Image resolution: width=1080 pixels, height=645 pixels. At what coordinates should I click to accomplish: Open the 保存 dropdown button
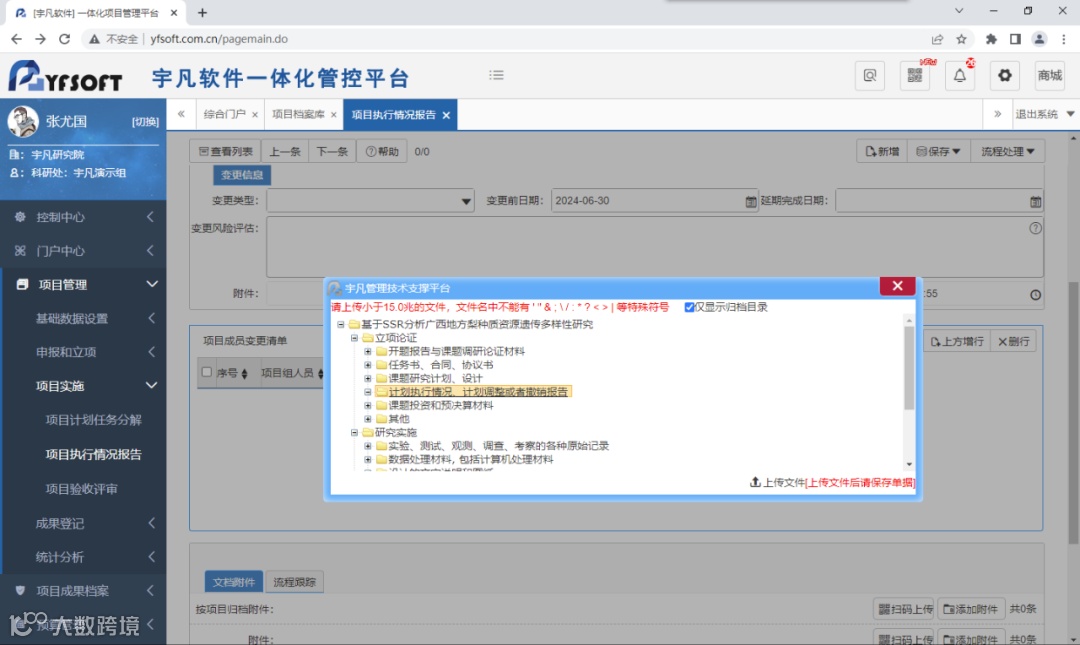point(938,152)
